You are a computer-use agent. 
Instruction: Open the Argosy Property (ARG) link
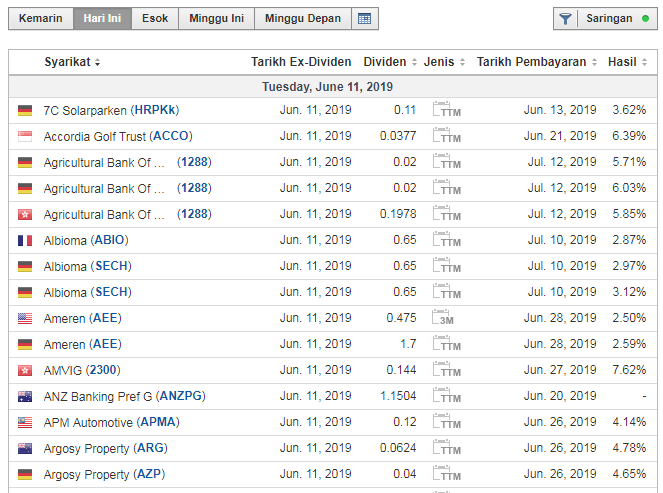pos(106,448)
